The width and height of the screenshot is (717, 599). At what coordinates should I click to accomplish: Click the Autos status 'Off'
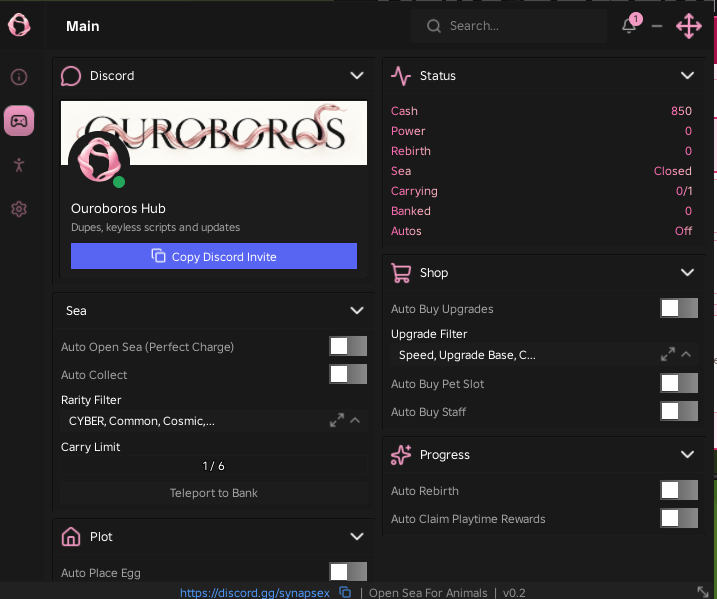click(x=684, y=231)
